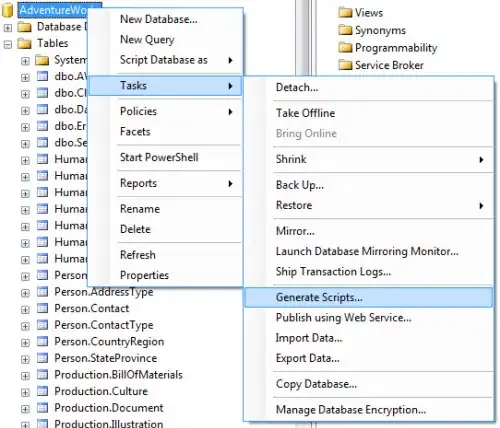Click the Production.Culture table icon

pyautogui.click(x=42, y=391)
